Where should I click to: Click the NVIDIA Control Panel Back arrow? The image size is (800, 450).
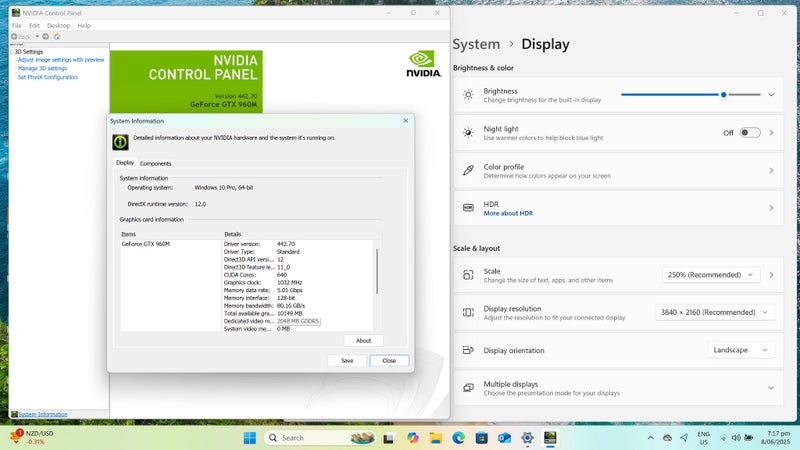click(x=14, y=37)
